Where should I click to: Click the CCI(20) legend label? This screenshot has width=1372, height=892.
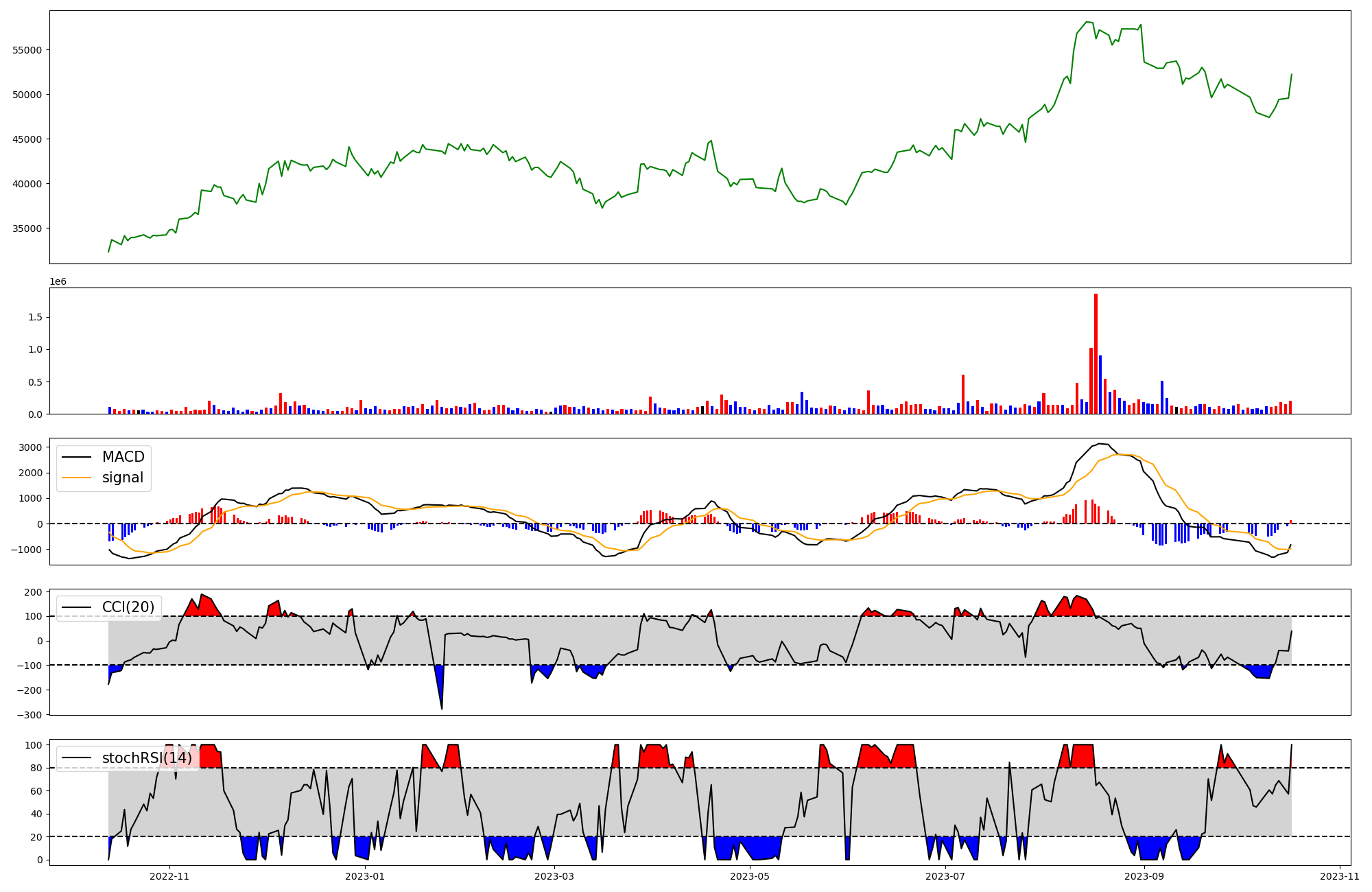click(128, 607)
